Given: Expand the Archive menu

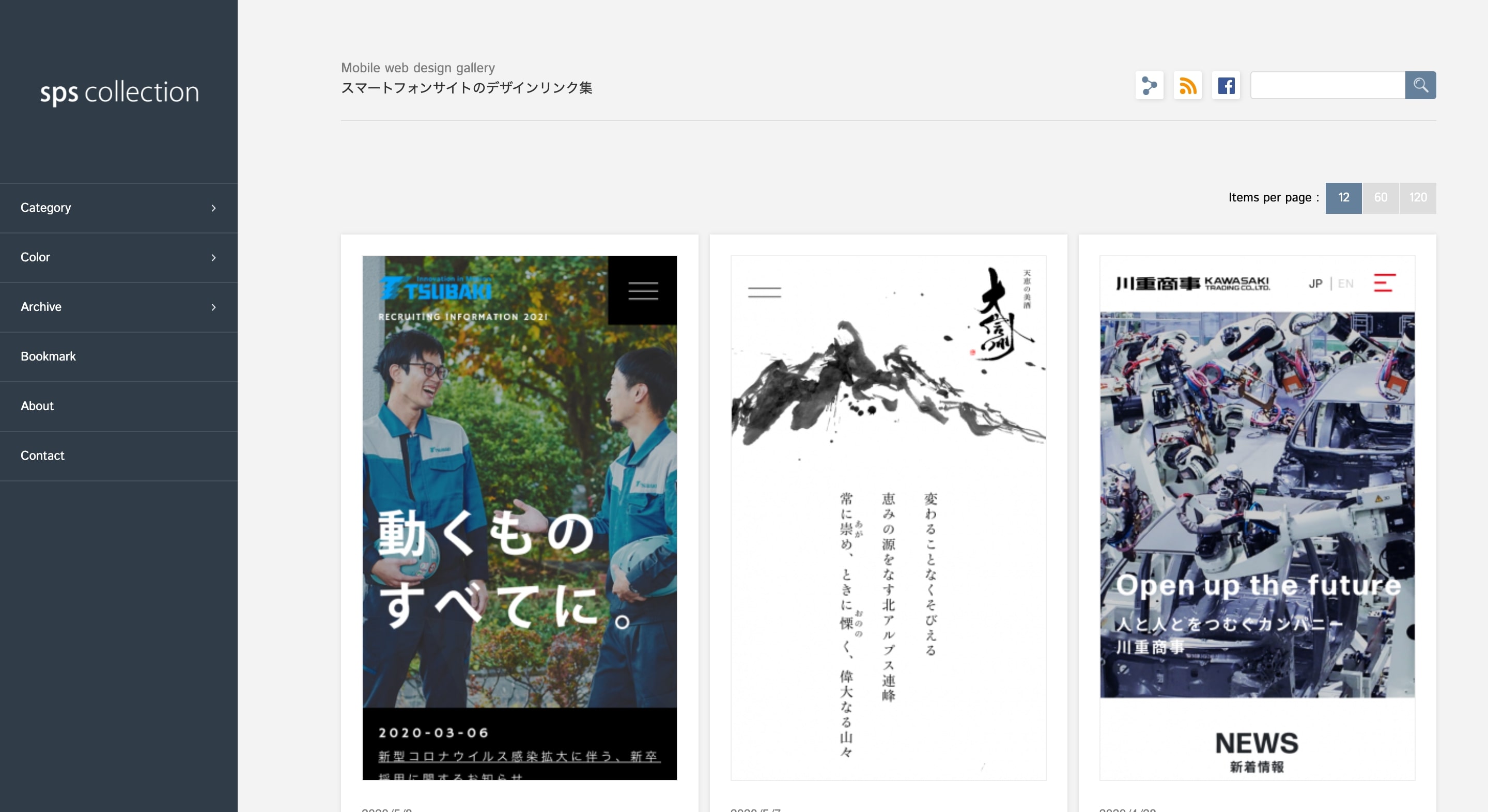Looking at the screenshot, I should (x=118, y=307).
